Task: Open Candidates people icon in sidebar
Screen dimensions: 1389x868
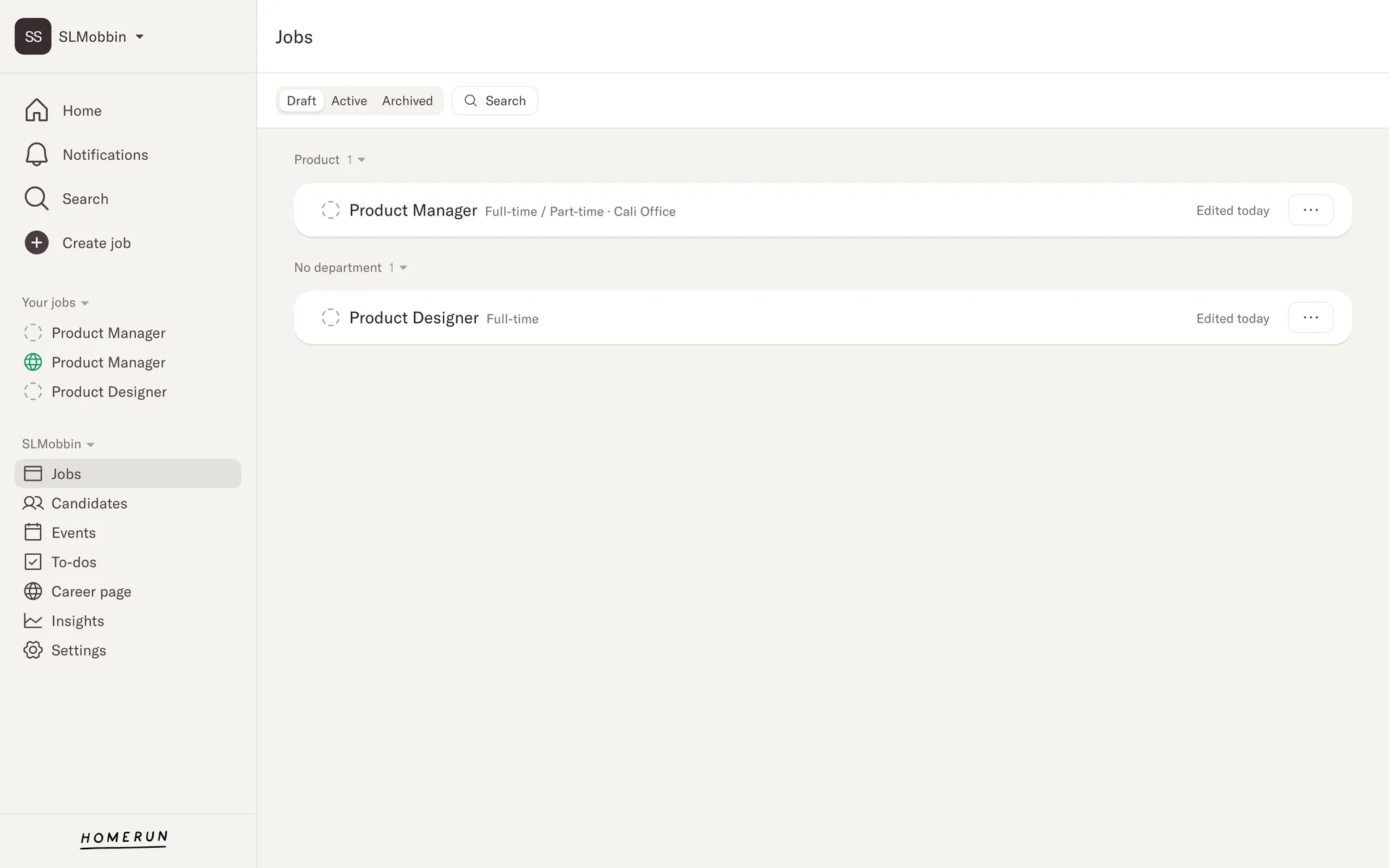Action: [x=33, y=503]
